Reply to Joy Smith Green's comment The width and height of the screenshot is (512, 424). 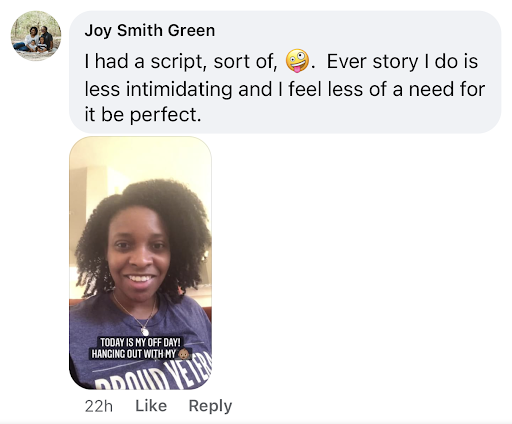coord(210,406)
